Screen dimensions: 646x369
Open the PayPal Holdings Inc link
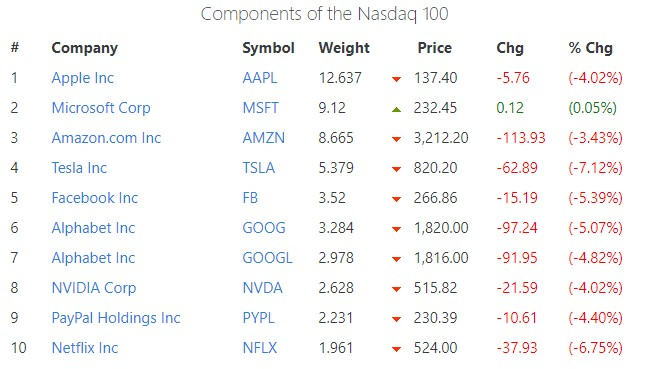pos(116,318)
